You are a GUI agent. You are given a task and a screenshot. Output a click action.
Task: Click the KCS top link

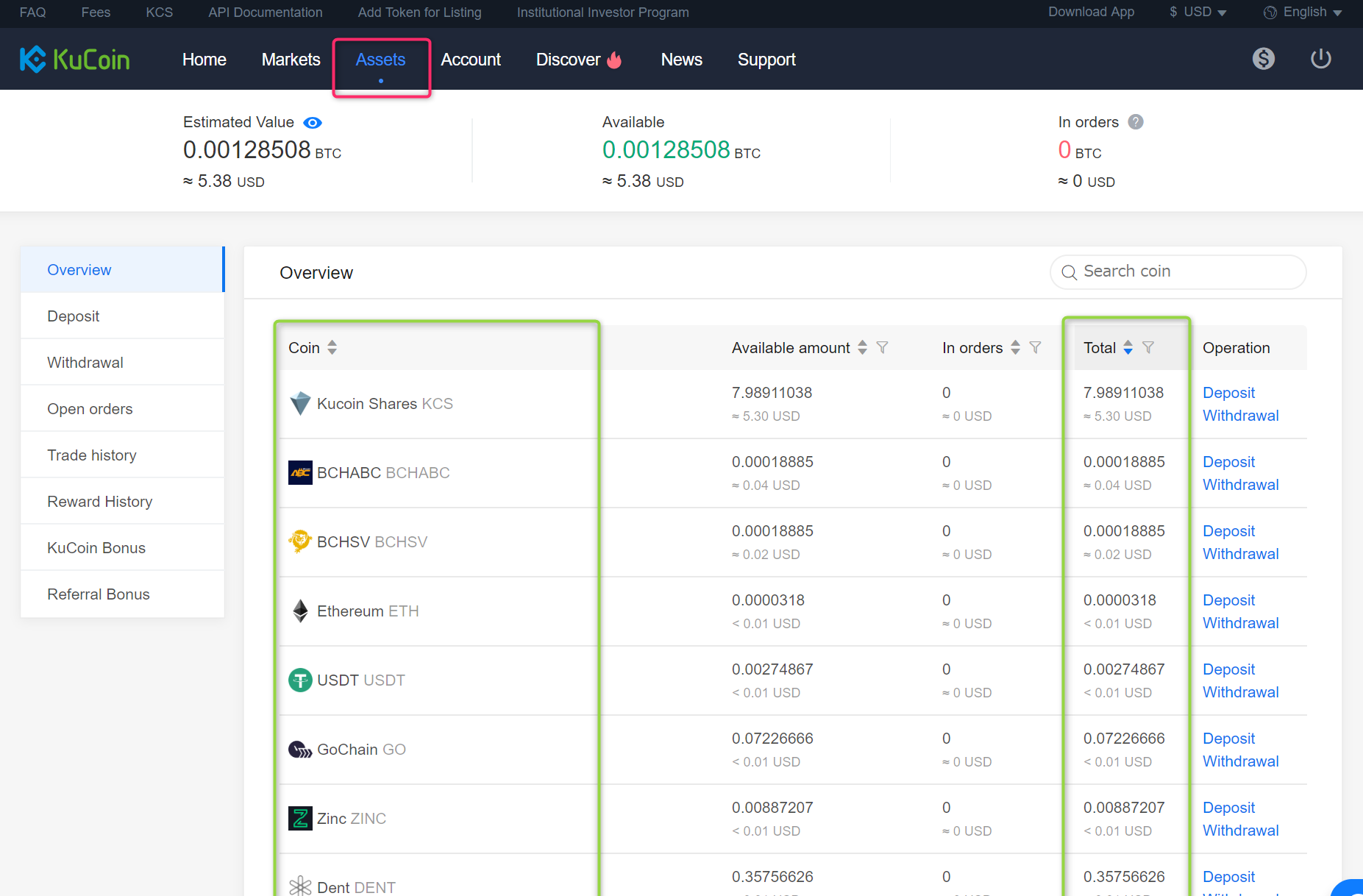(160, 13)
